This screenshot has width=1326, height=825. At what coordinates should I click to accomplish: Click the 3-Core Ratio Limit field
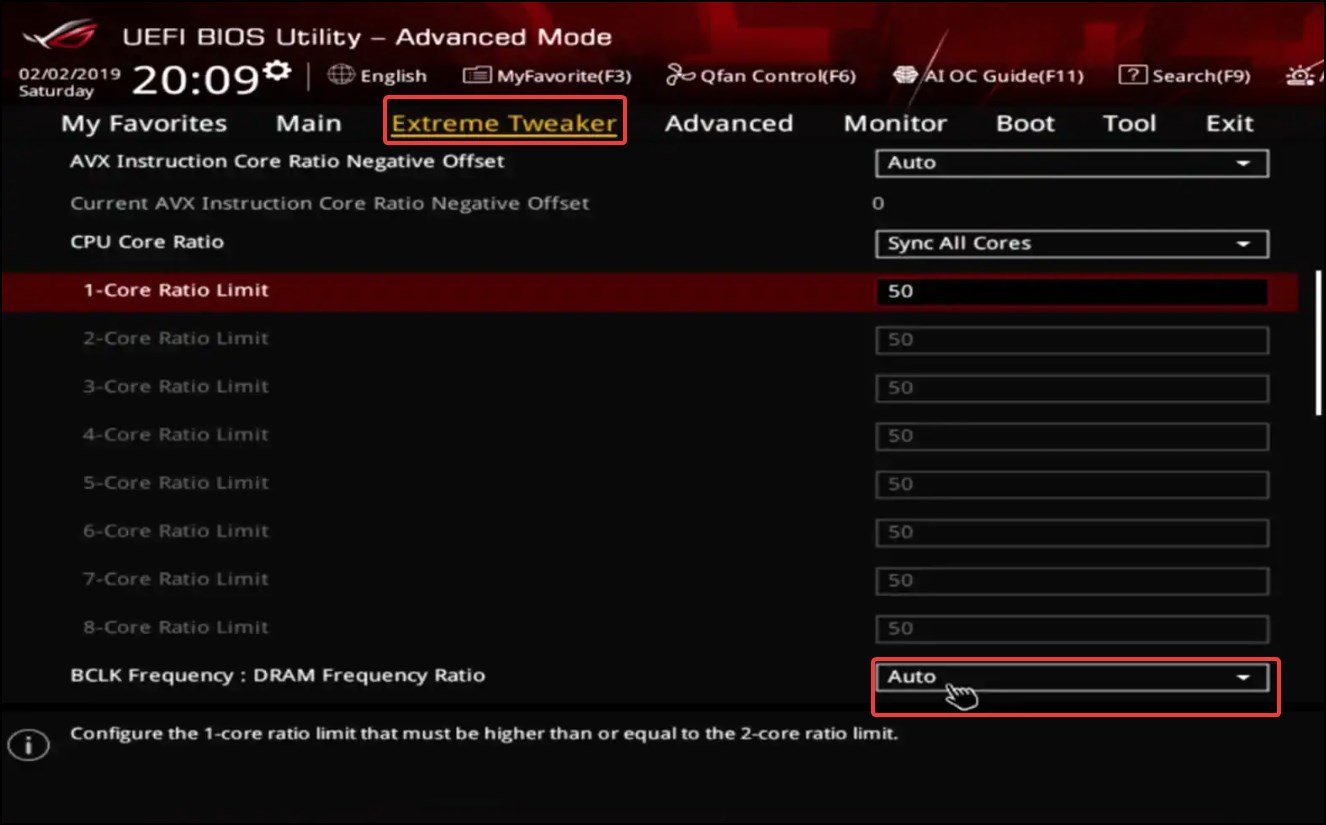(x=1072, y=388)
